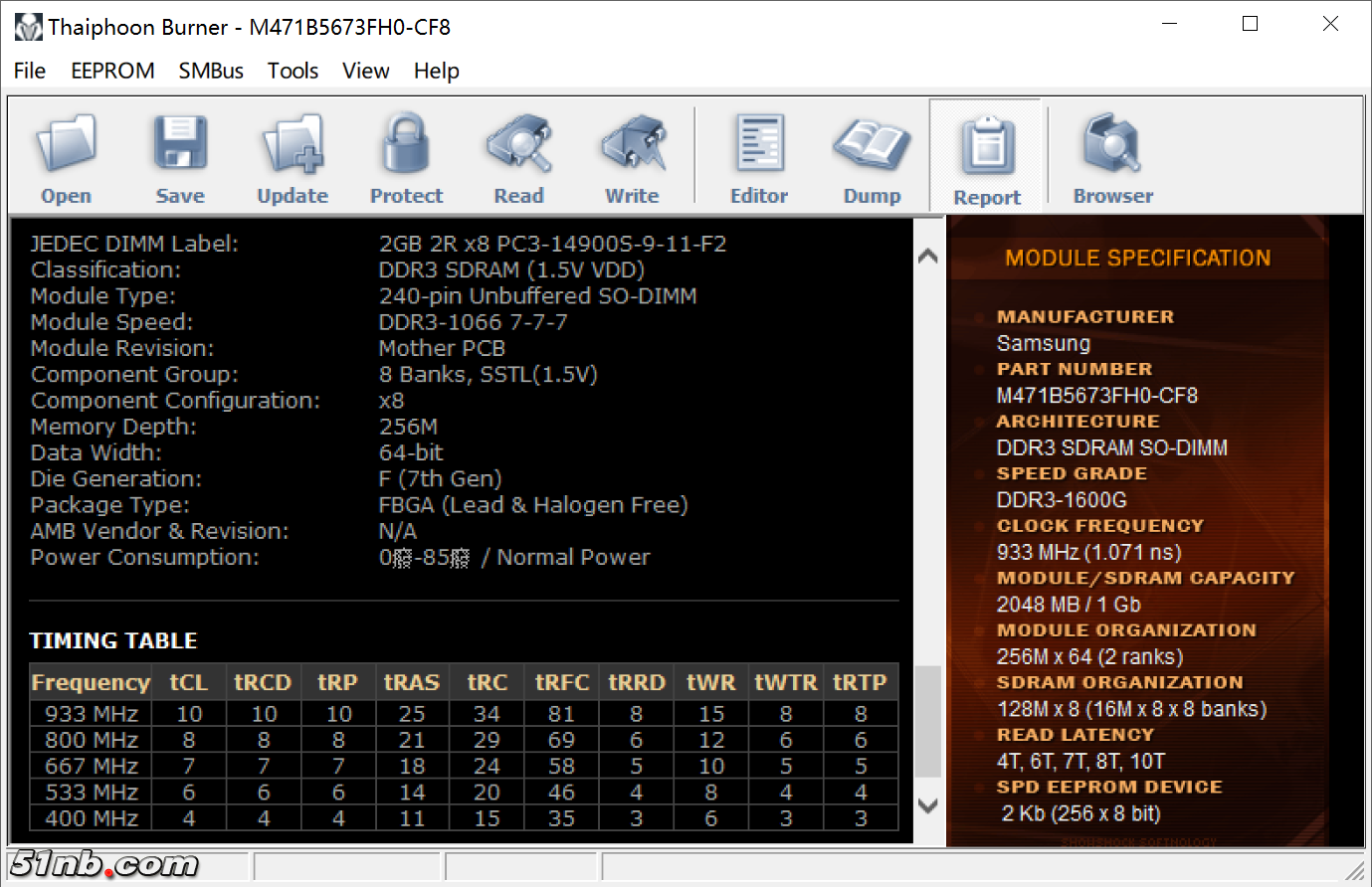The image size is (1372, 887).
Task: Click the Open folder icon
Action: 67,145
